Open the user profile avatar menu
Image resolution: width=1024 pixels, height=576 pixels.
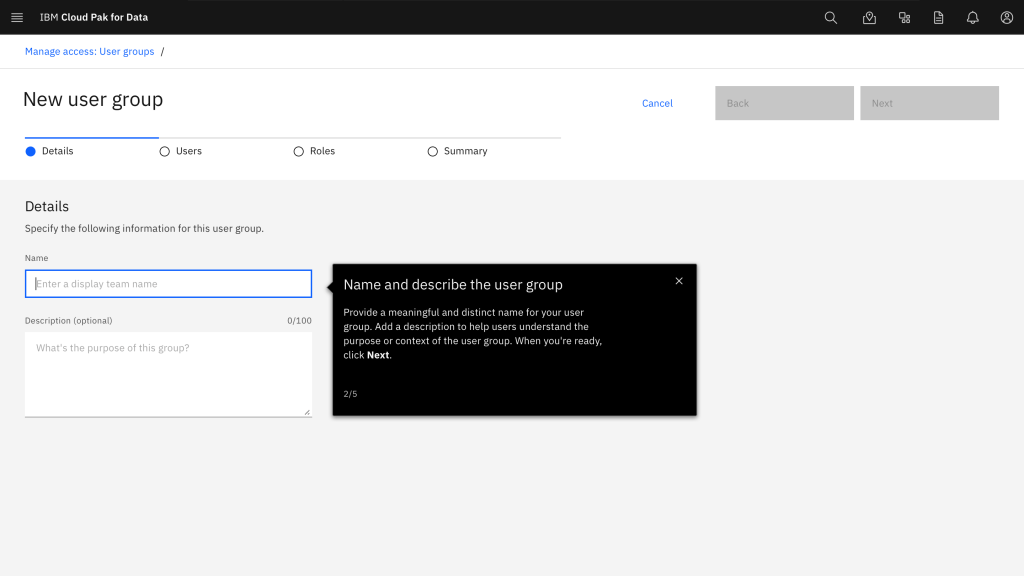coord(1006,17)
